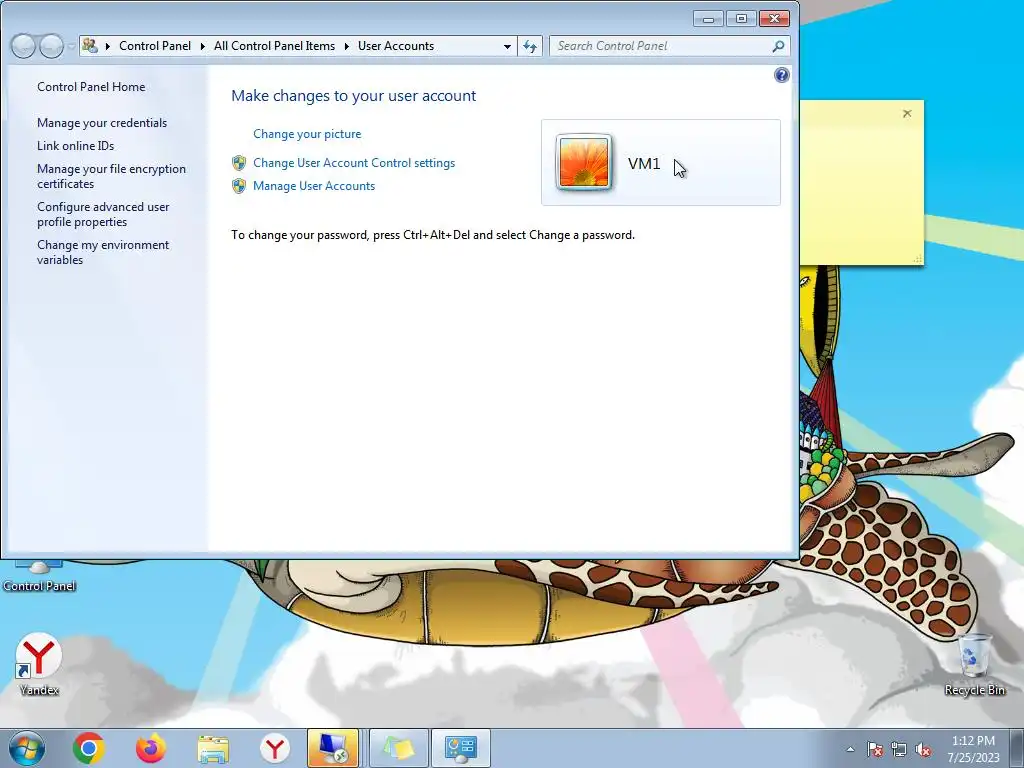Open Control Panel Home link

coord(91,87)
